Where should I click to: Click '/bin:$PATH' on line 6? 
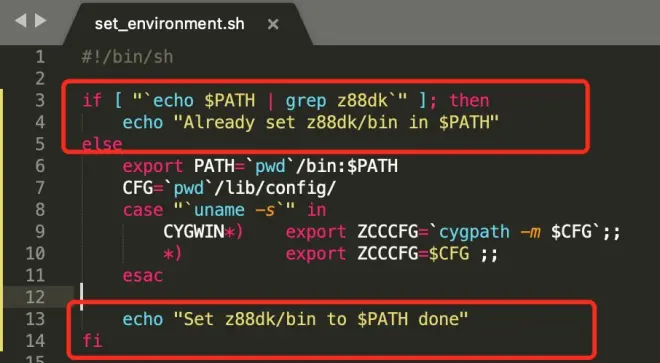click(347, 166)
